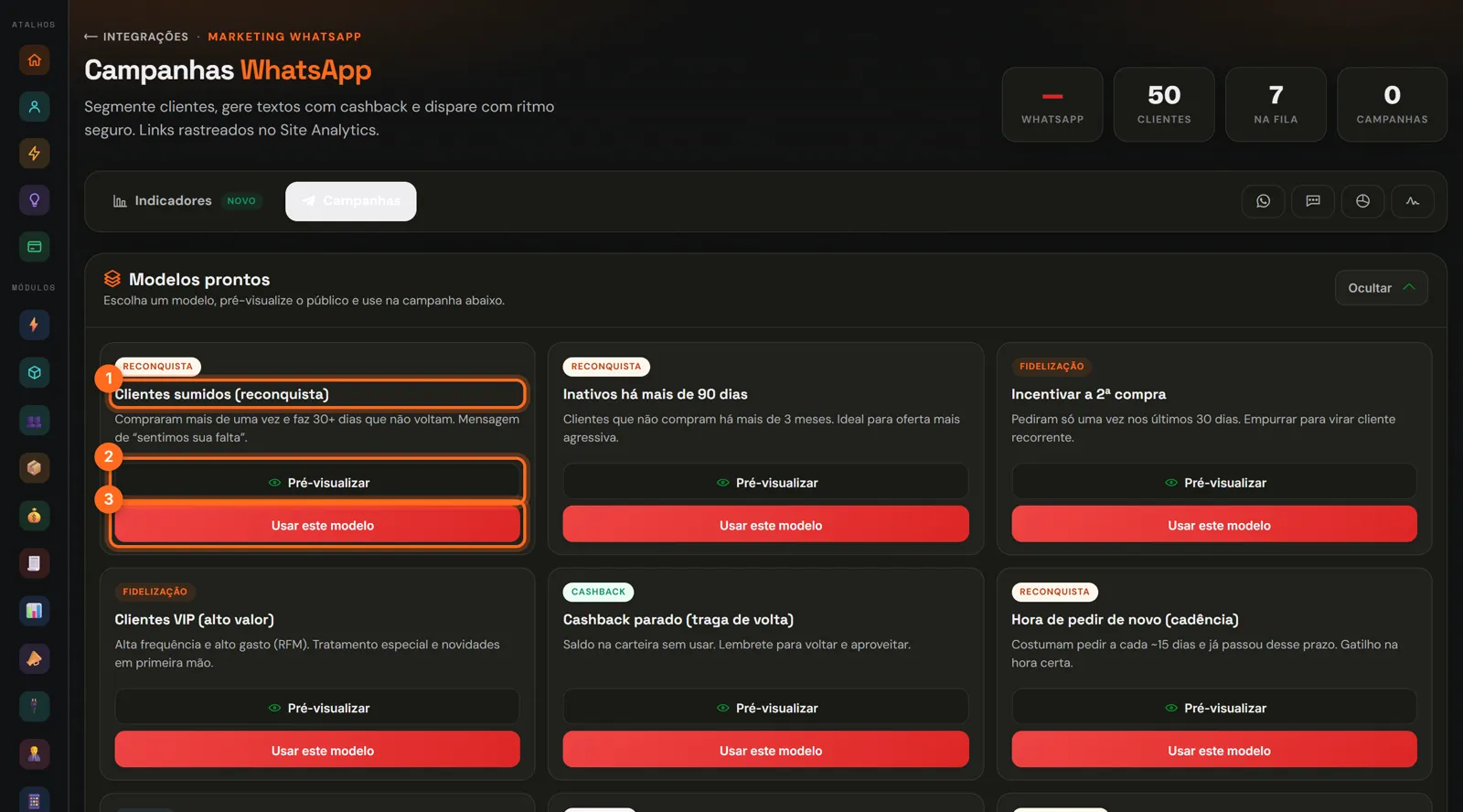Switch to the Indicadores tab

186,201
